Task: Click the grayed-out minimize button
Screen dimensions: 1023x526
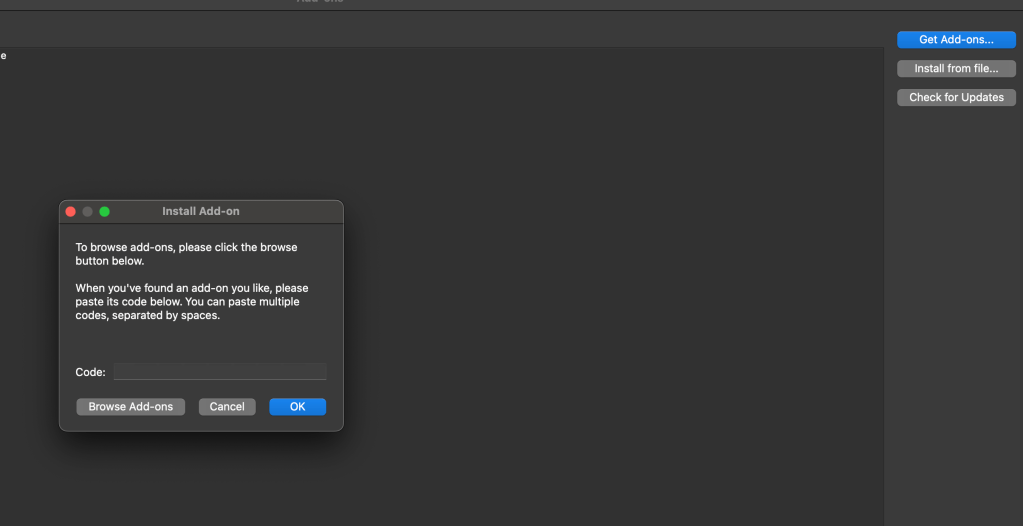Action: pos(88,212)
